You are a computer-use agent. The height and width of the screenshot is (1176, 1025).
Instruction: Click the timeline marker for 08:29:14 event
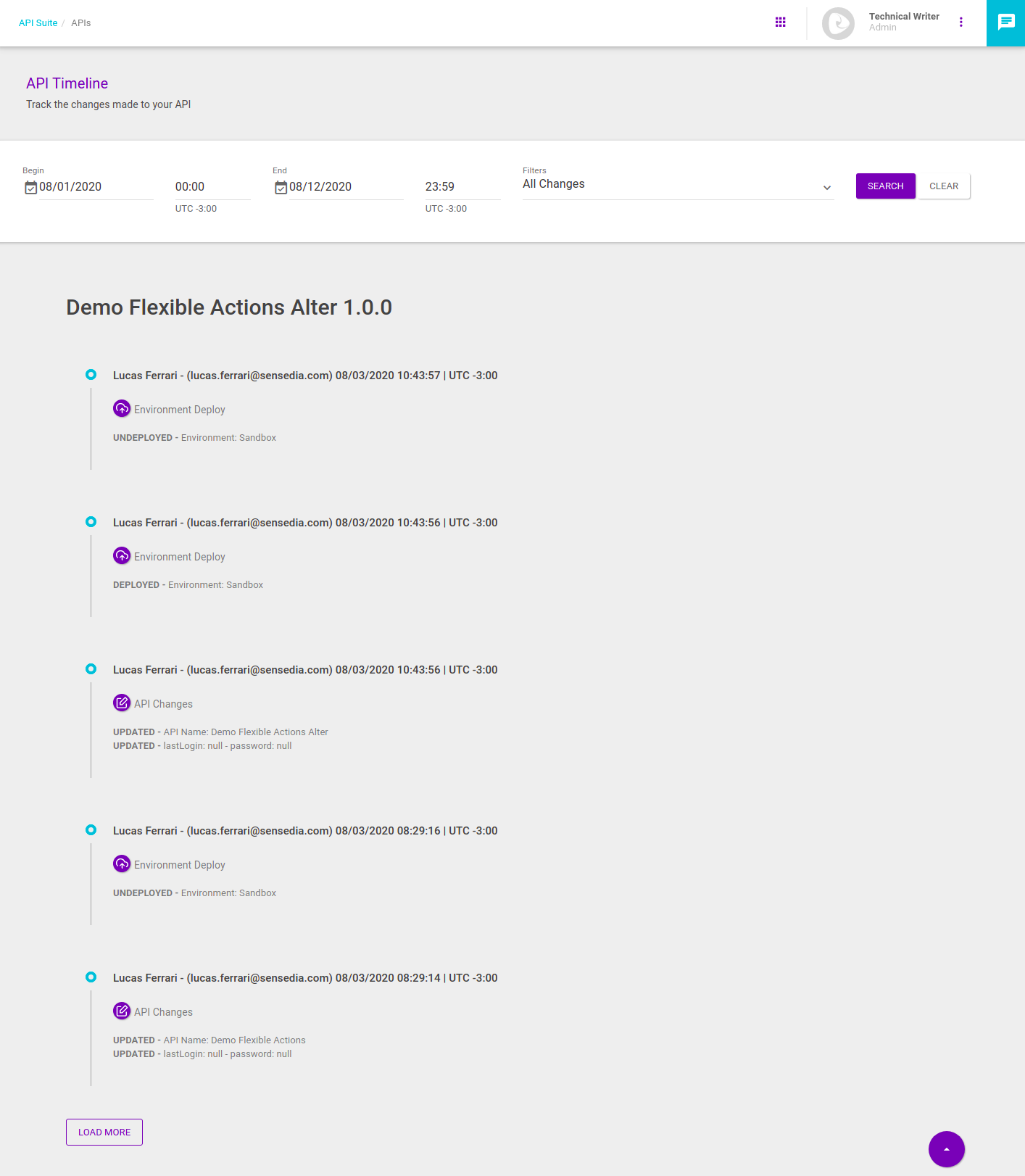[x=91, y=977]
